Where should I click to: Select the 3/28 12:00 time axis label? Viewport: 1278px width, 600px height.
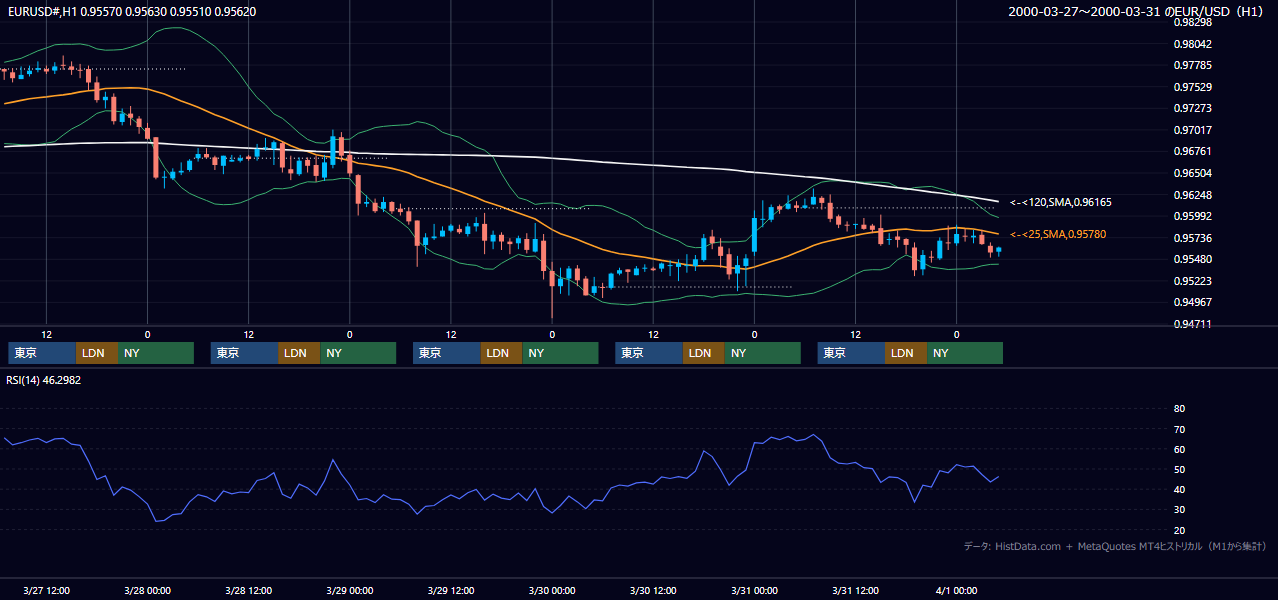[248, 590]
